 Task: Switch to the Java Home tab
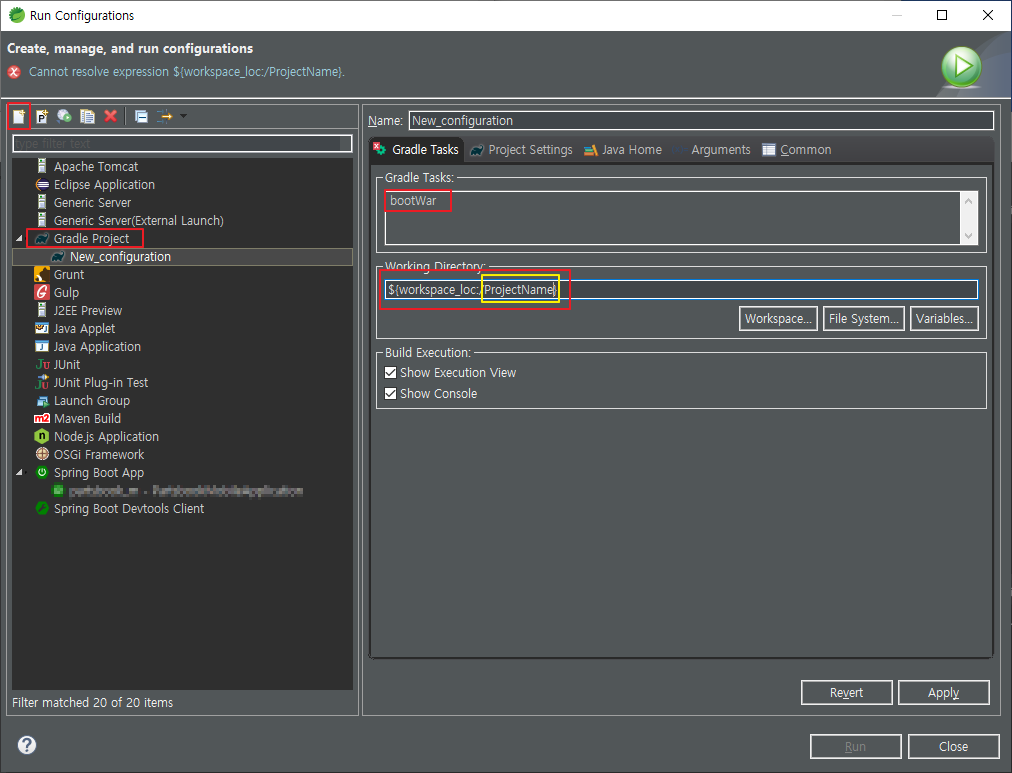click(623, 150)
